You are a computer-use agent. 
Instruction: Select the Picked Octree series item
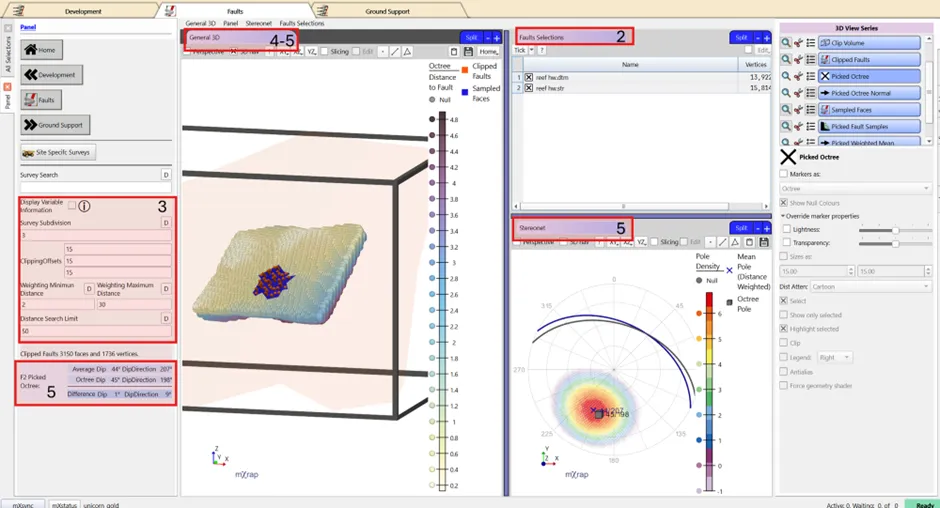[x=868, y=76]
